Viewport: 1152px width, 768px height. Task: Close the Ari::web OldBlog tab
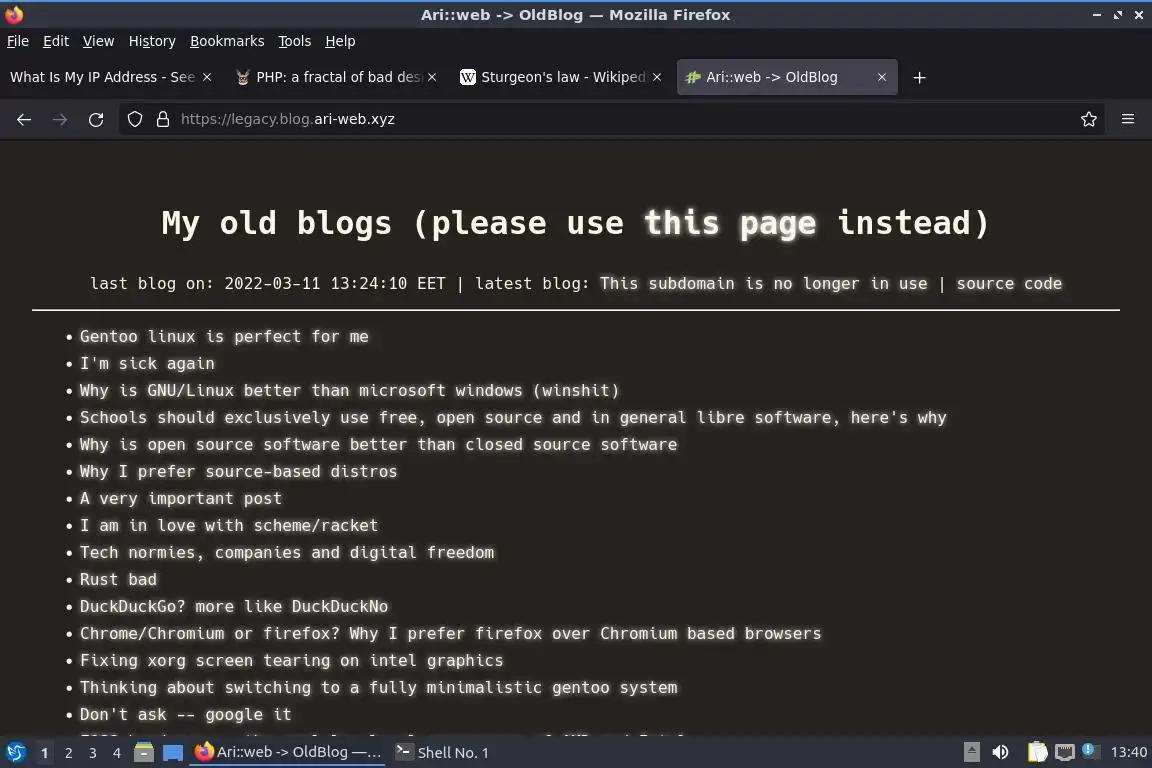(882, 77)
